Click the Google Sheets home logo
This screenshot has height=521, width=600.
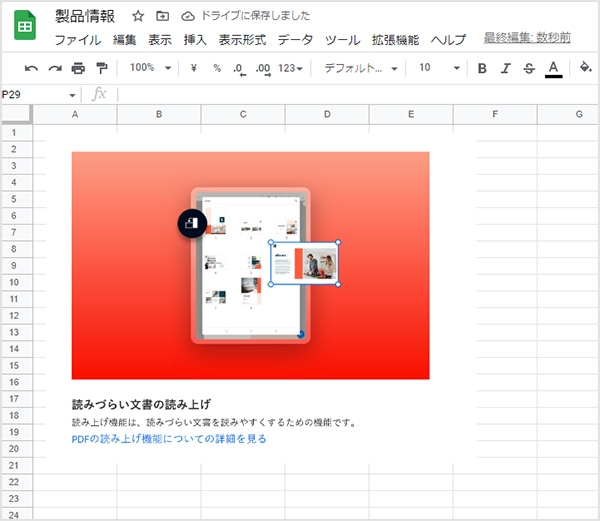pyautogui.click(x=25, y=25)
